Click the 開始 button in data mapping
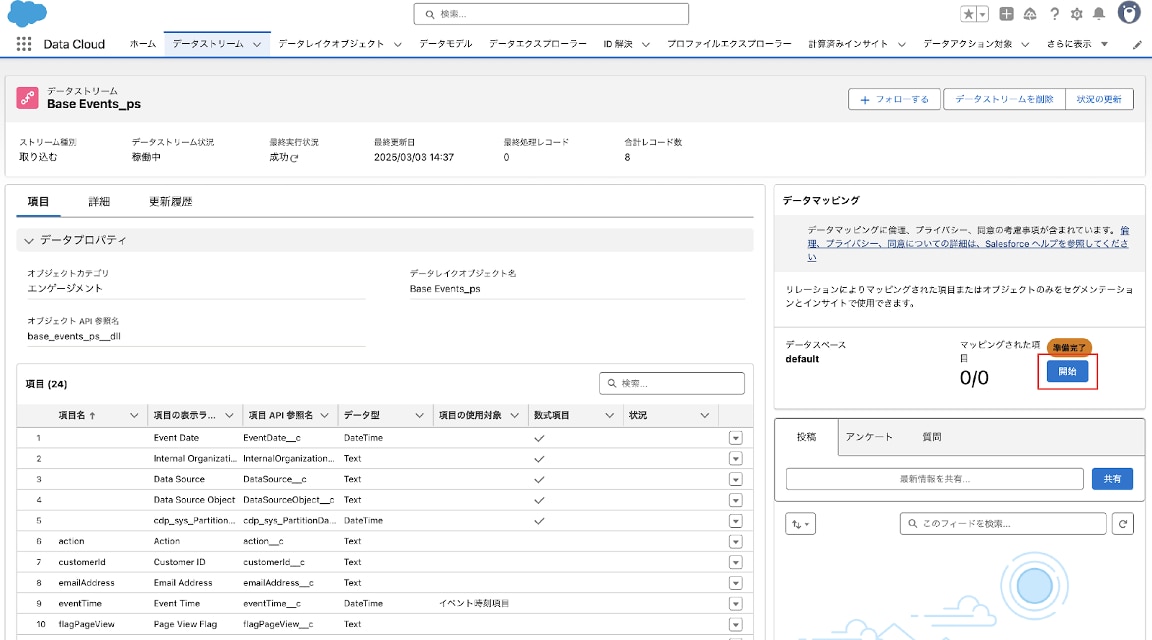 [1067, 371]
